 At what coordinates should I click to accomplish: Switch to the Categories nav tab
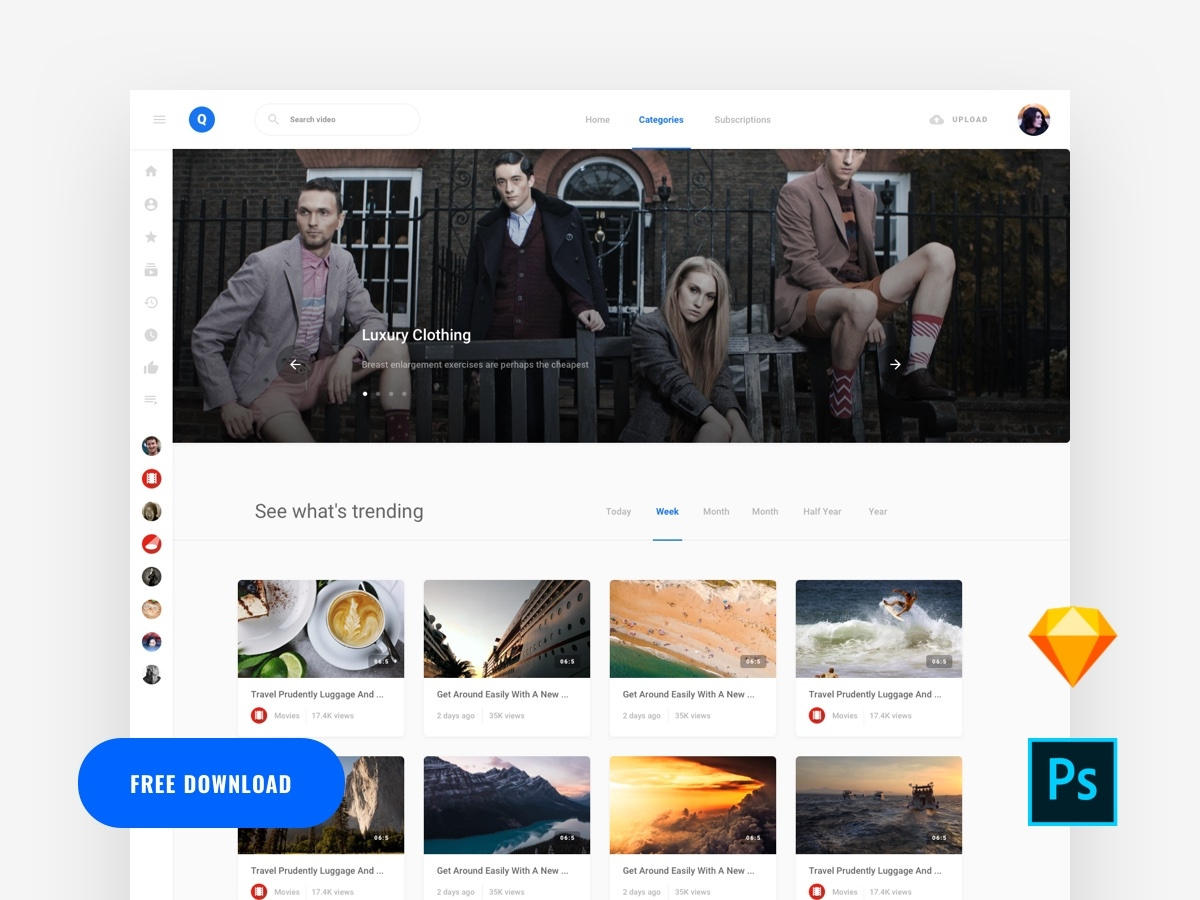pyautogui.click(x=661, y=120)
